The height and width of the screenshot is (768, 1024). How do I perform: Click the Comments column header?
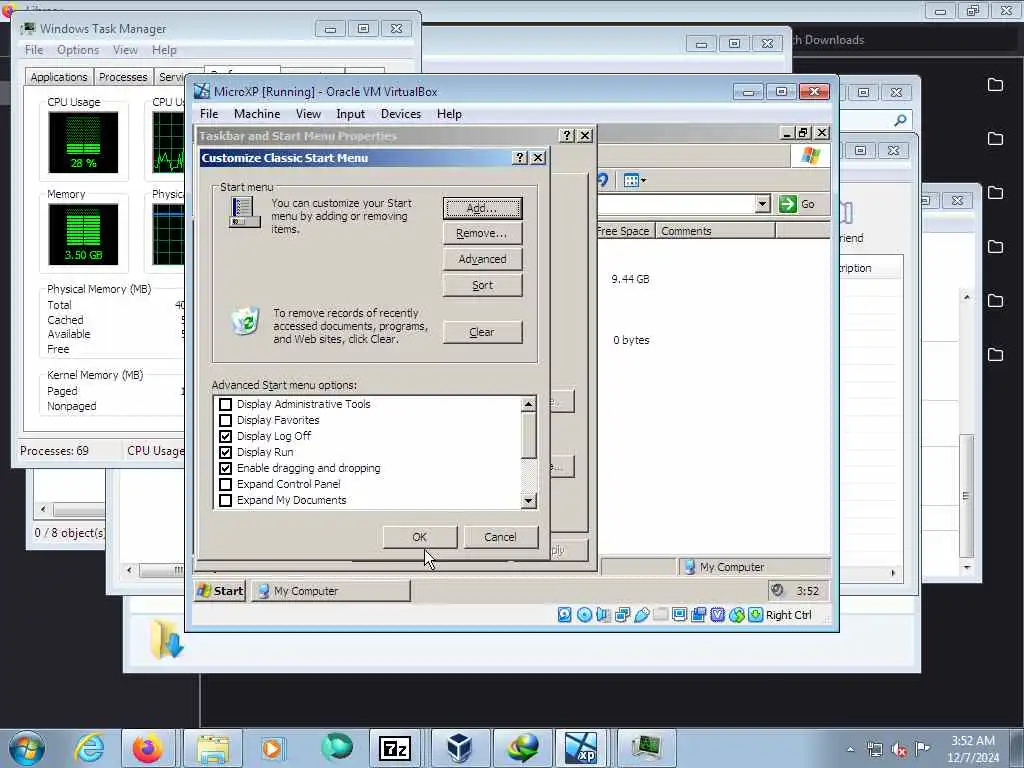point(715,231)
